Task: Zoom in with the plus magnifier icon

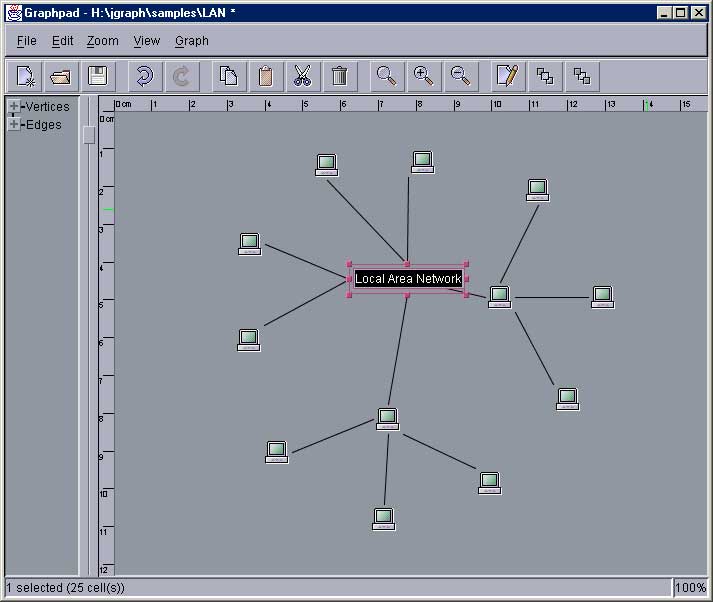Action: (423, 76)
